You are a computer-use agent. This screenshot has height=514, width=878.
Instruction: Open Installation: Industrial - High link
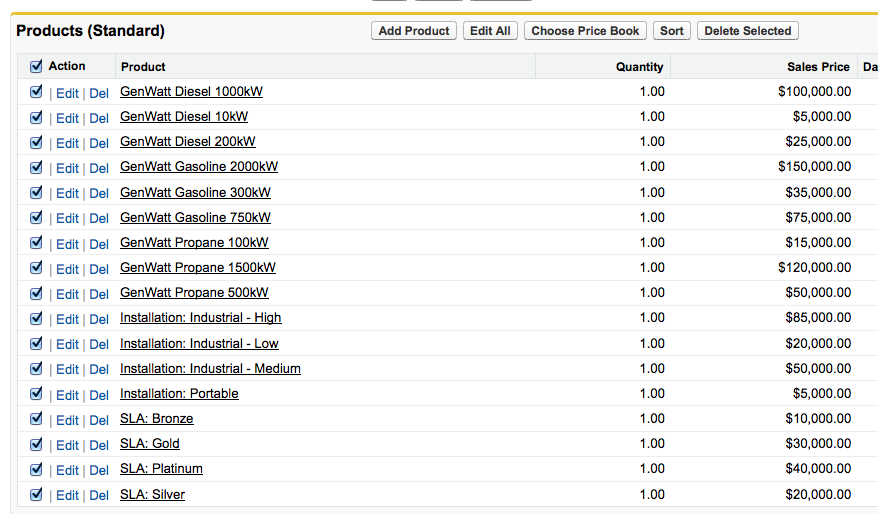[x=200, y=318]
